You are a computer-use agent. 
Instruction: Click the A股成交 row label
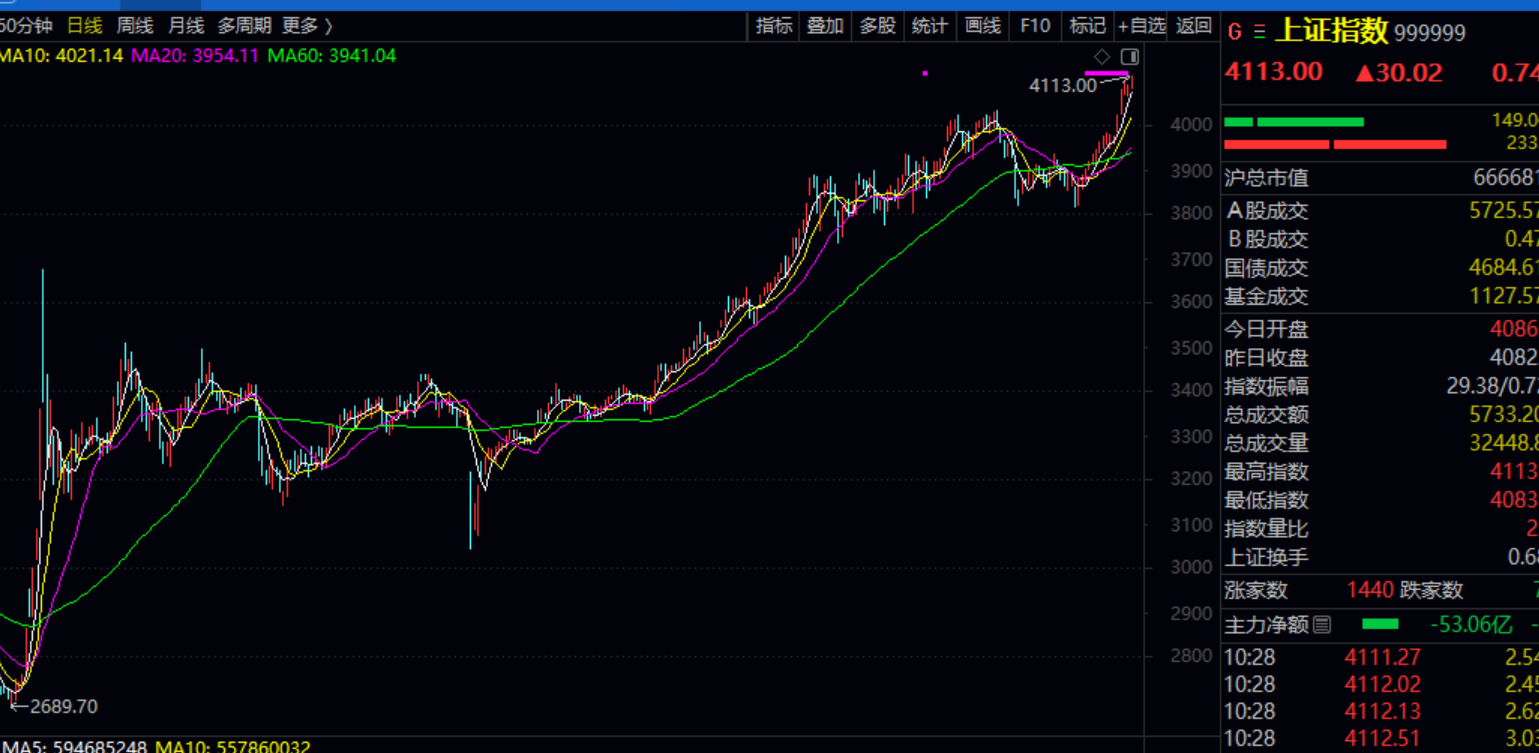point(1266,211)
